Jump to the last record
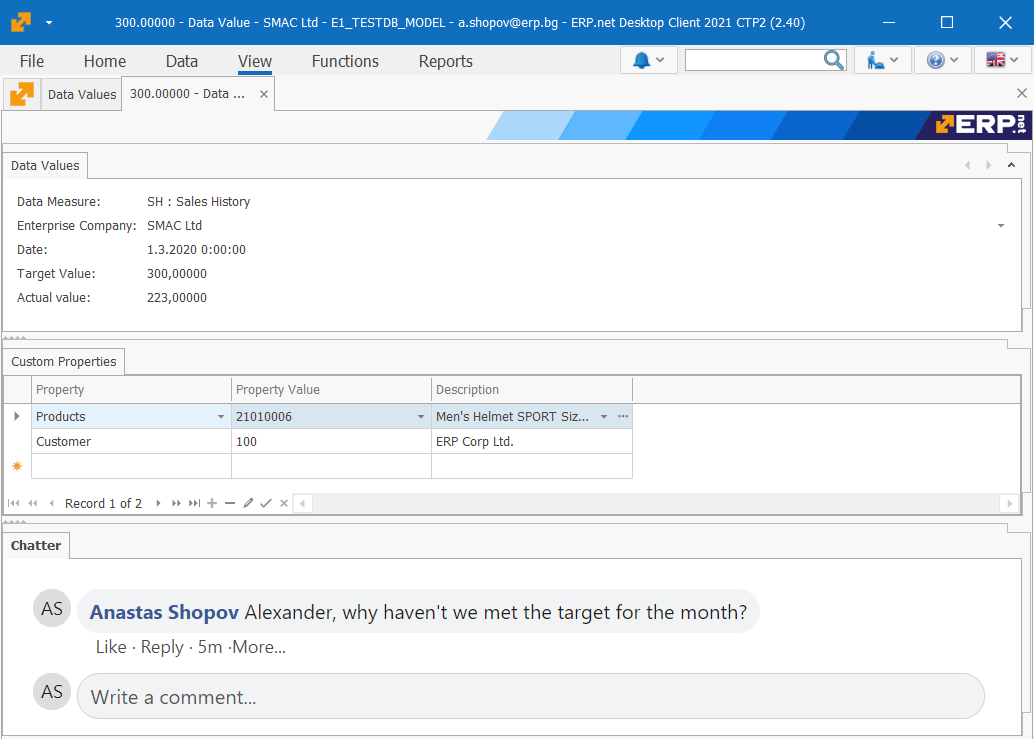1034x739 pixels. [x=194, y=503]
